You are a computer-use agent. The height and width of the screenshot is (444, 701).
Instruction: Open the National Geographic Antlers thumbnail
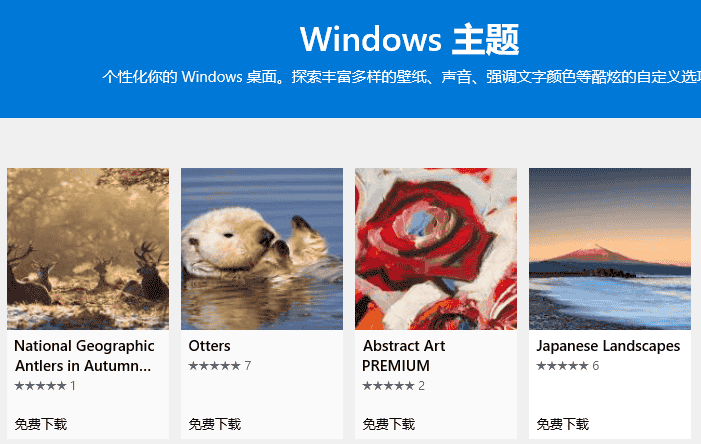(x=88, y=249)
